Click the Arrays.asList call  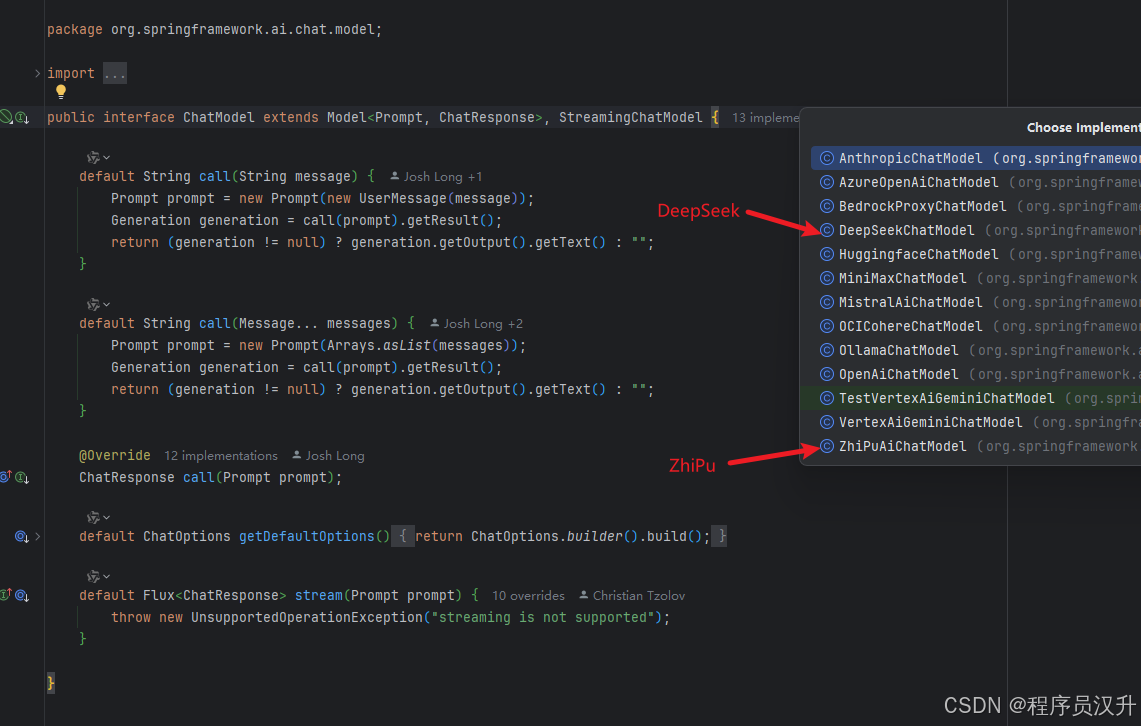pyautogui.click(x=378, y=346)
